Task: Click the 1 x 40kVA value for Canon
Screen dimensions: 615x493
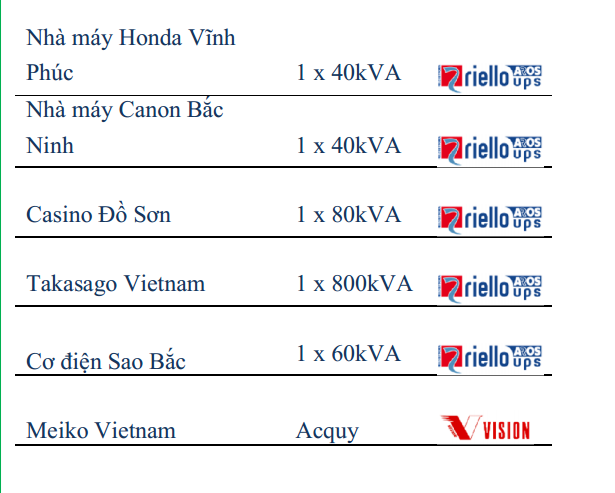Action: tap(349, 146)
